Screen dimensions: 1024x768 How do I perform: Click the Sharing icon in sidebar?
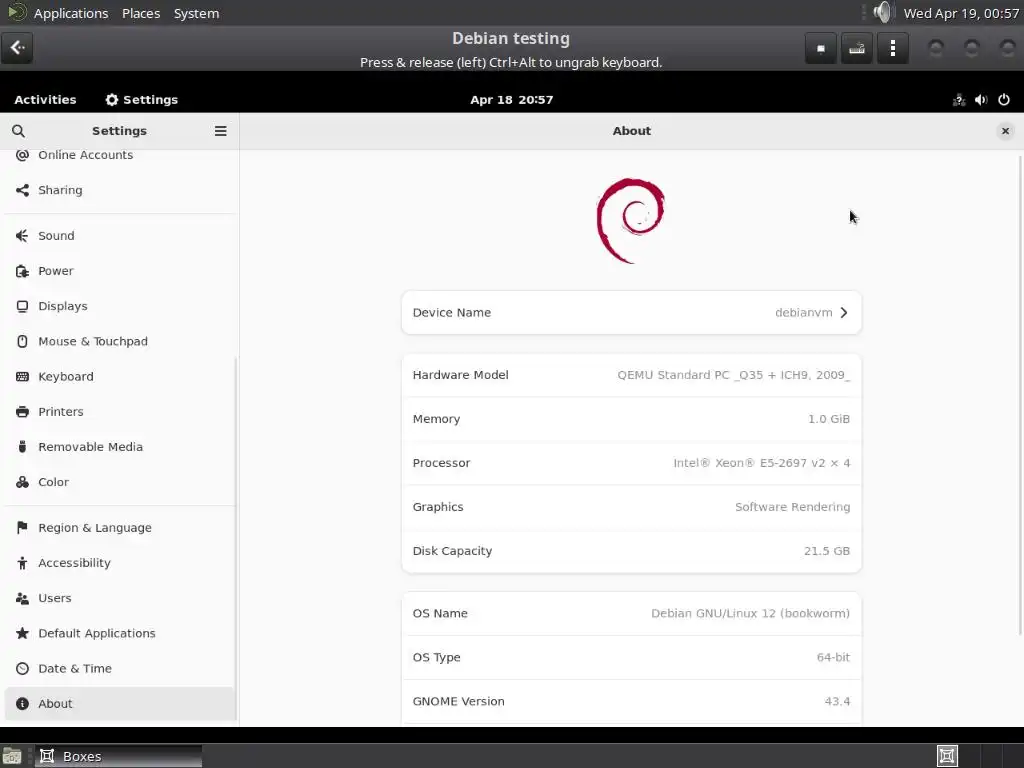pyautogui.click(x=22, y=190)
